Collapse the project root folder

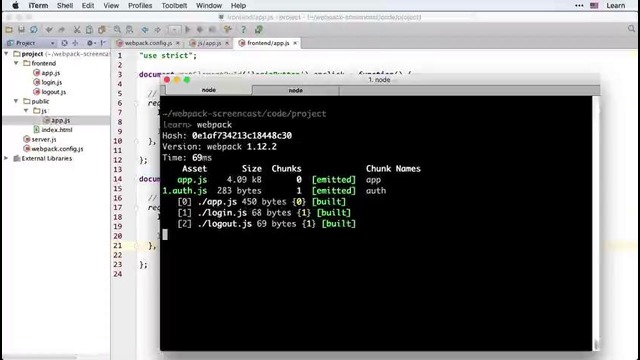coord(6,54)
